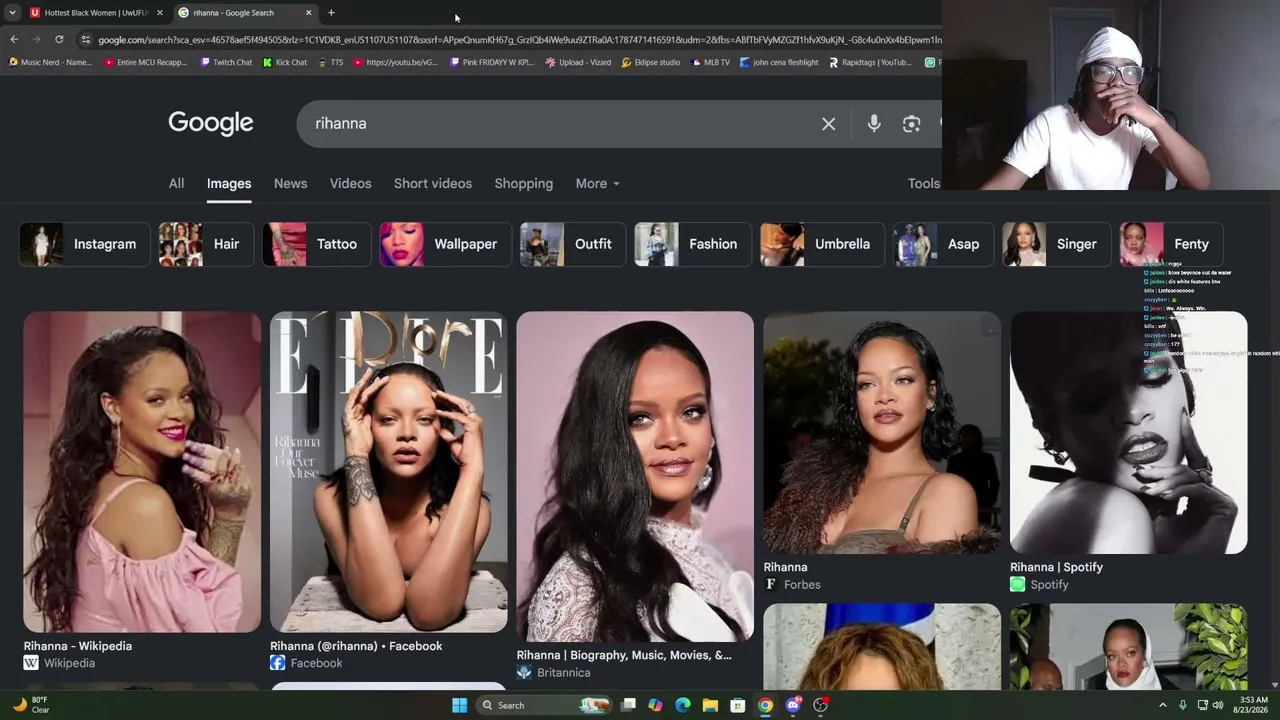This screenshot has height=720, width=1280.
Task: Search by image with Google Lens
Action: (911, 124)
